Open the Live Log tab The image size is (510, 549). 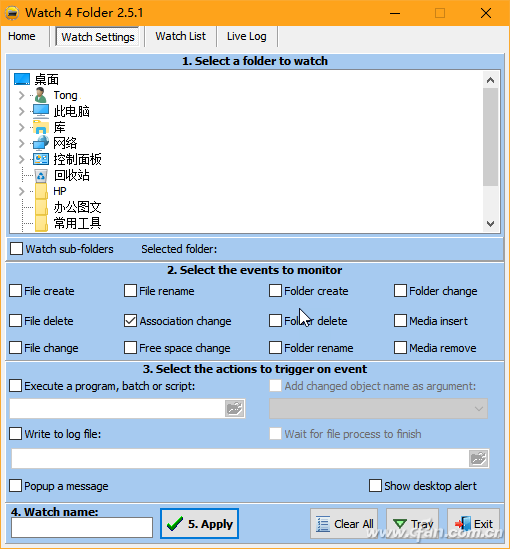[x=247, y=36]
